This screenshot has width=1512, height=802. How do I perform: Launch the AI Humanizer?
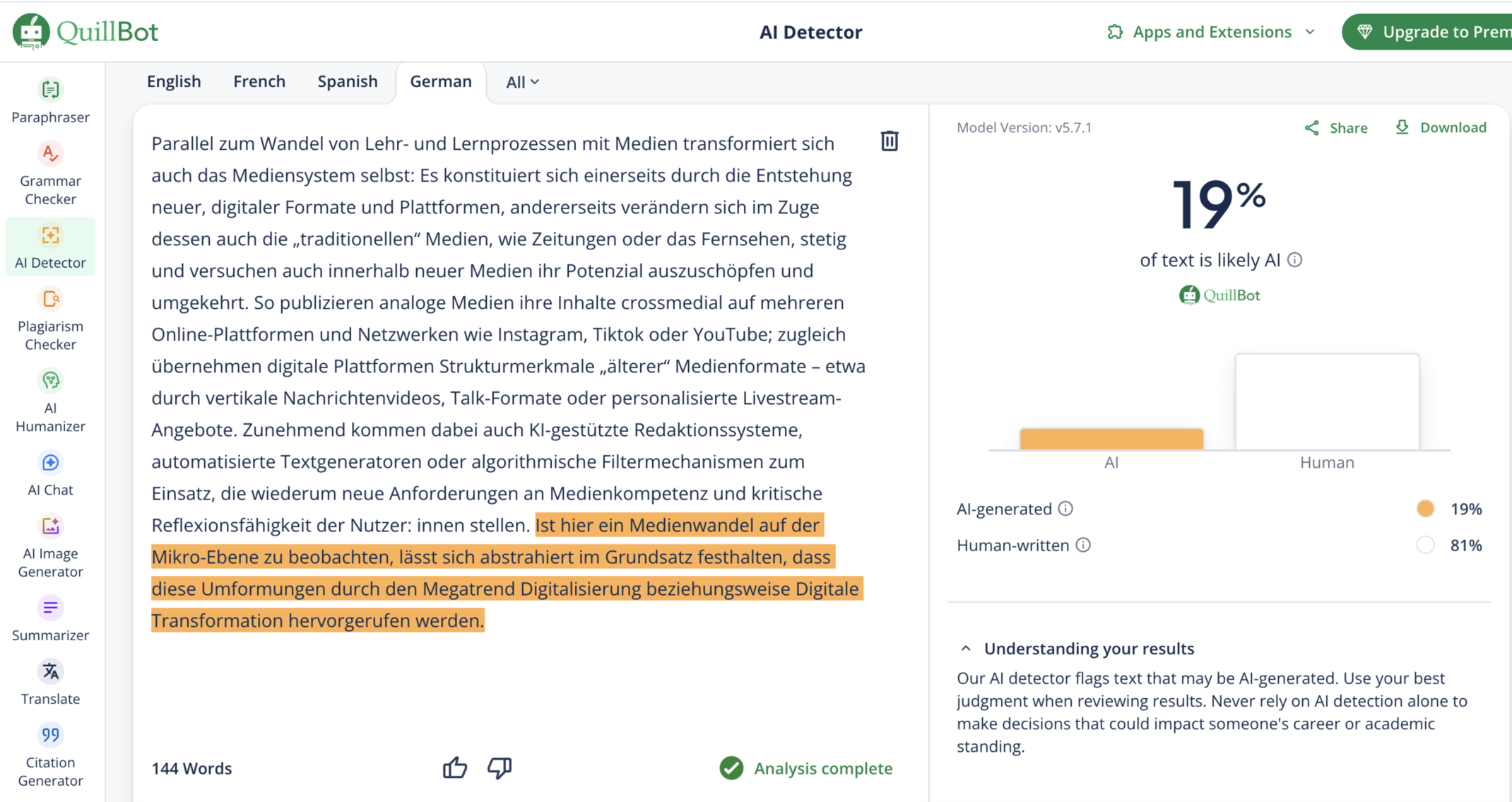point(50,399)
